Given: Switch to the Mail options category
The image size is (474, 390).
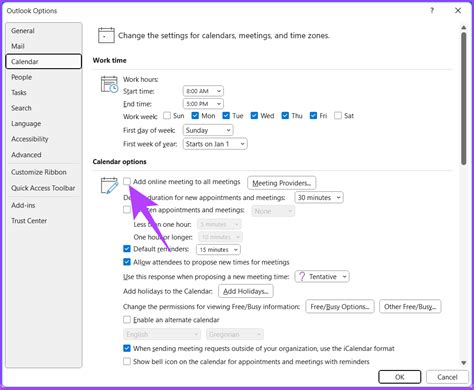Looking at the screenshot, I should coord(18,46).
